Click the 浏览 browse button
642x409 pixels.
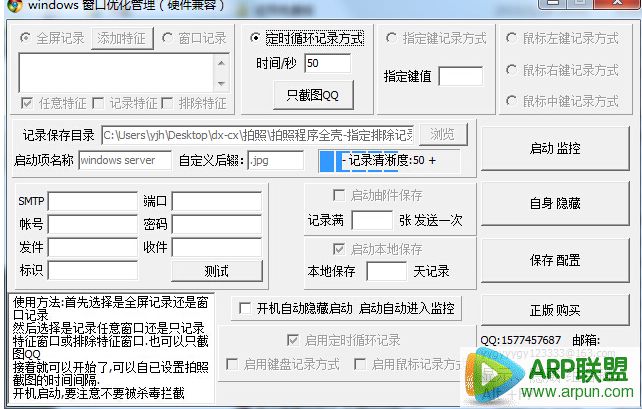click(x=443, y=134)
